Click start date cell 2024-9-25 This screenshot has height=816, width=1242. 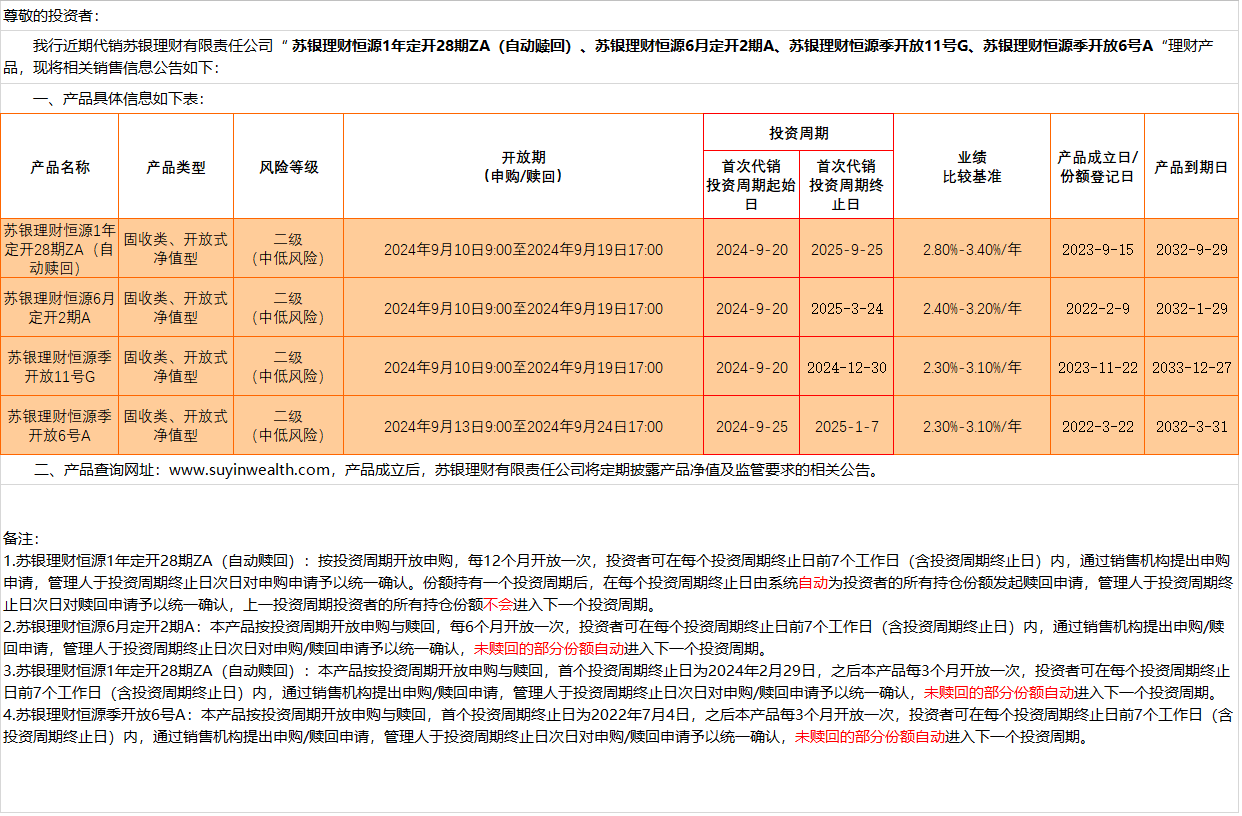751,427
